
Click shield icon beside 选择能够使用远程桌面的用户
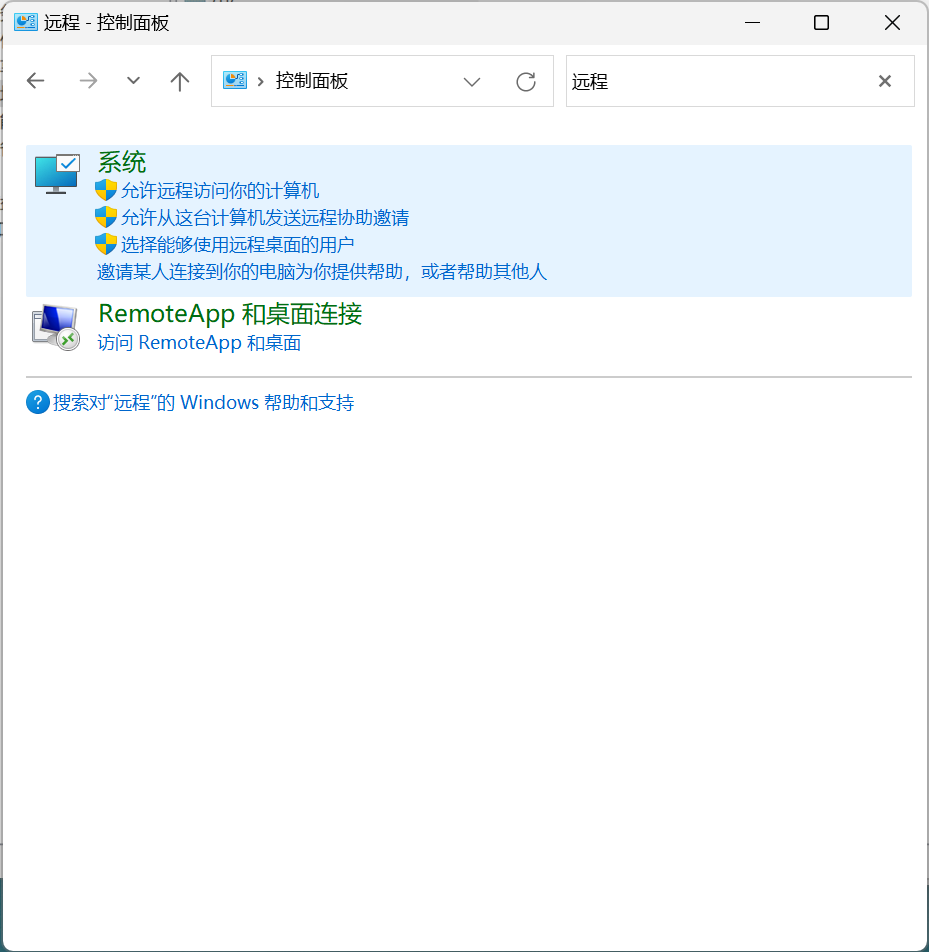point(106,244)
